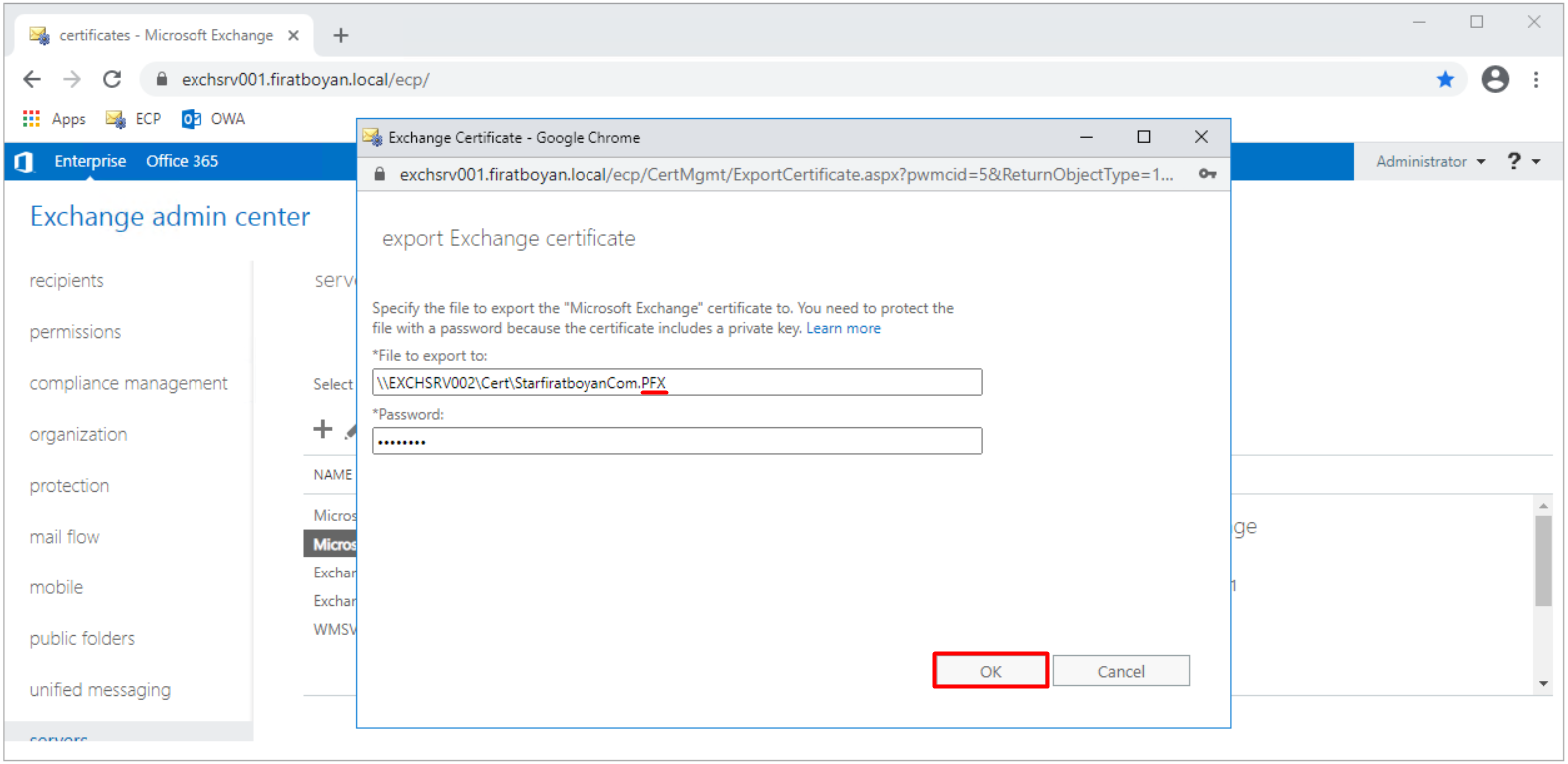Open unified messaging section
The height and width of the screenshot is (764, 1568).
[x=100, y=690]
